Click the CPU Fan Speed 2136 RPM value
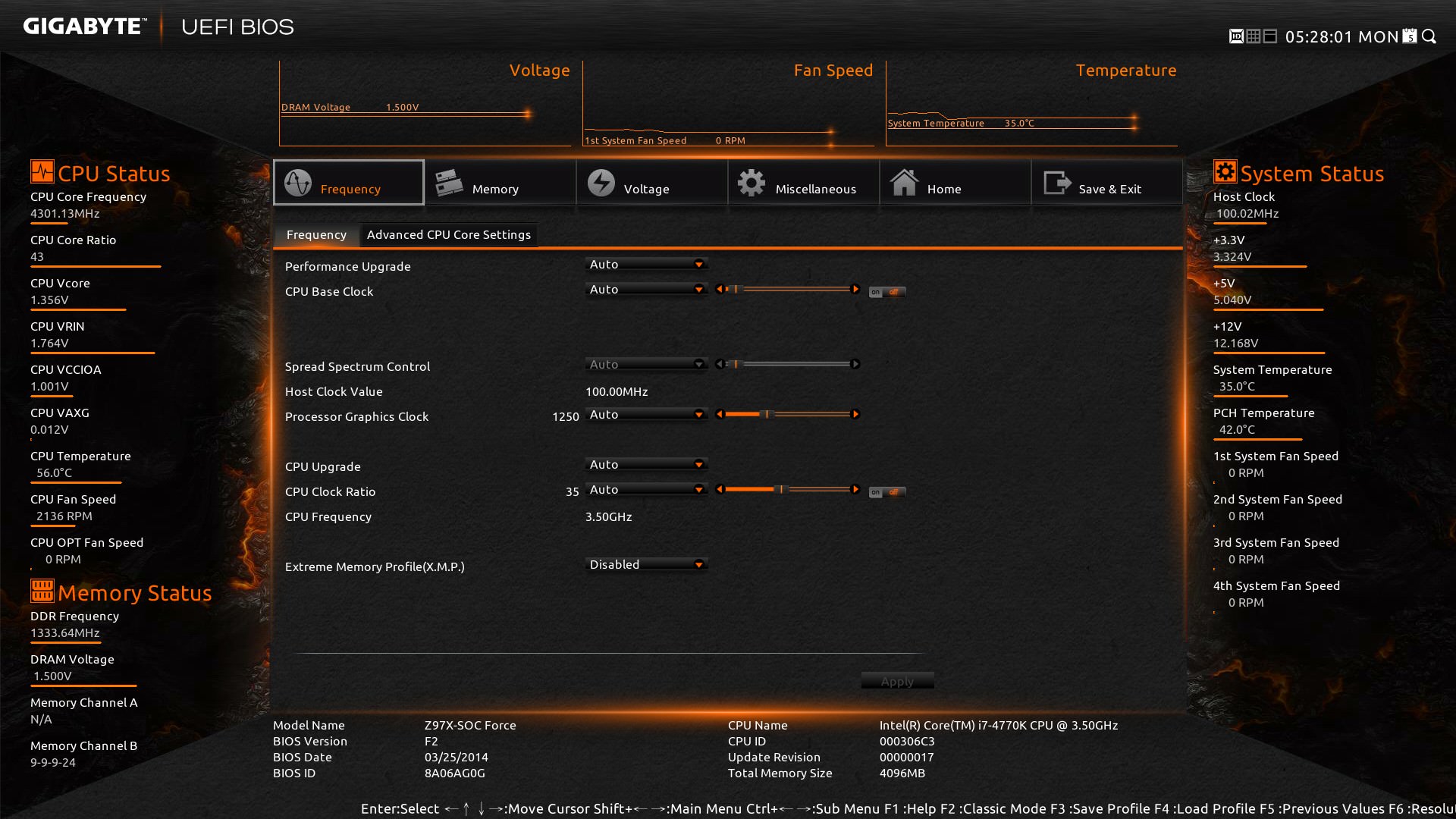The image size is (1456, 819). (x=64, y=516)
